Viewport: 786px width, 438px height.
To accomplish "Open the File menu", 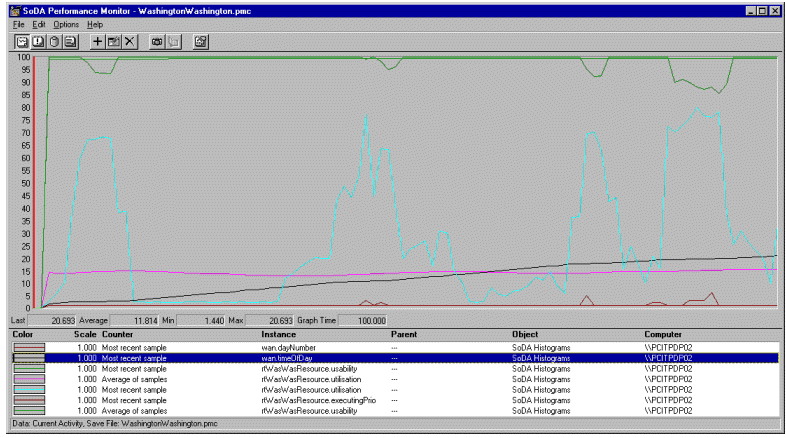I will [x=19, y=24].
